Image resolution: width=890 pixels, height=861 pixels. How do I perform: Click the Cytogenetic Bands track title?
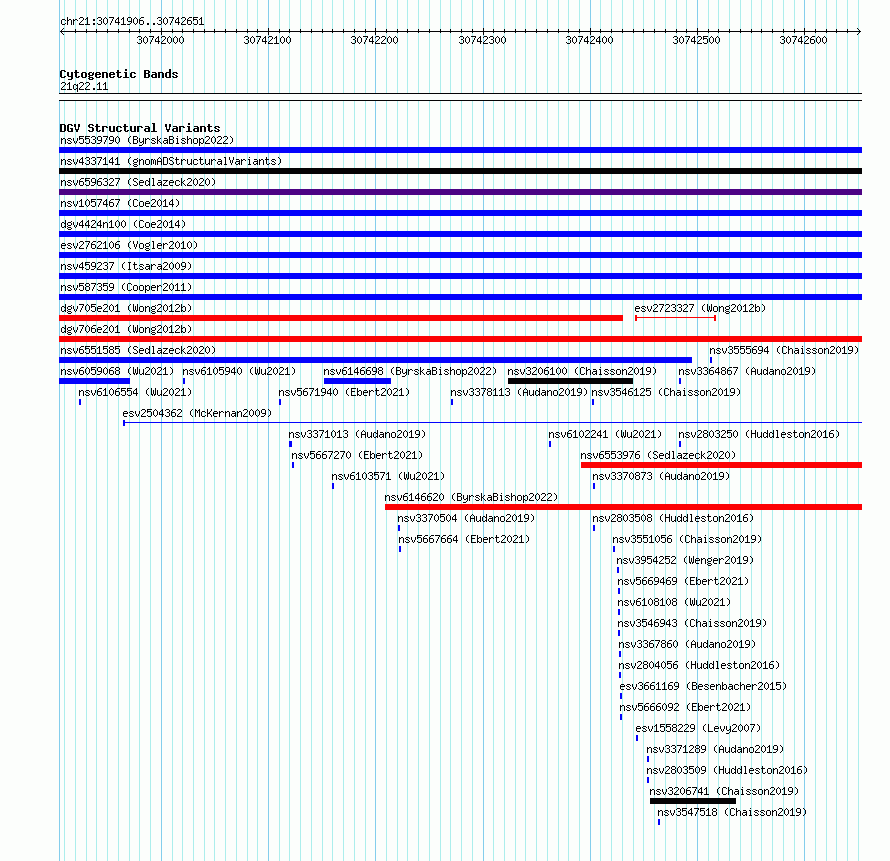(119, 74)
